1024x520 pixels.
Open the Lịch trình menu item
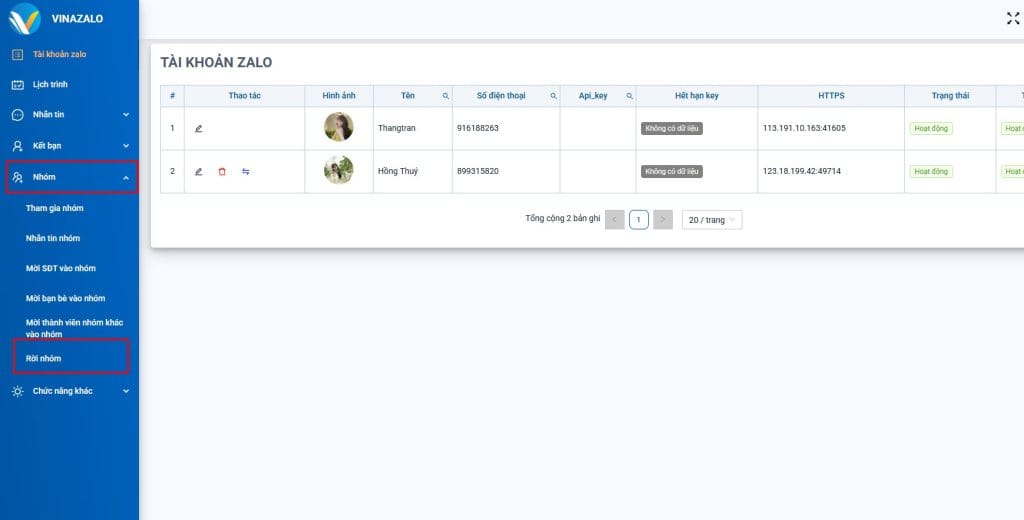coord(50,85)
